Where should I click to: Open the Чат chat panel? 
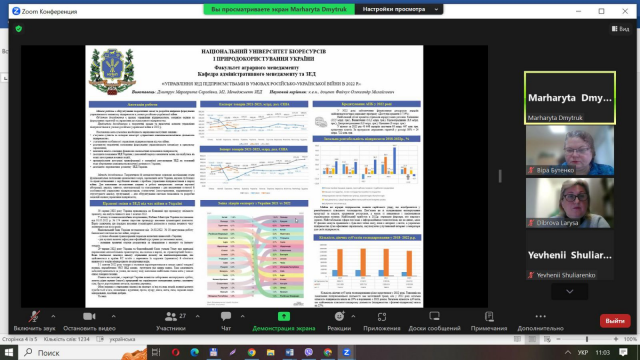(226, 321)
